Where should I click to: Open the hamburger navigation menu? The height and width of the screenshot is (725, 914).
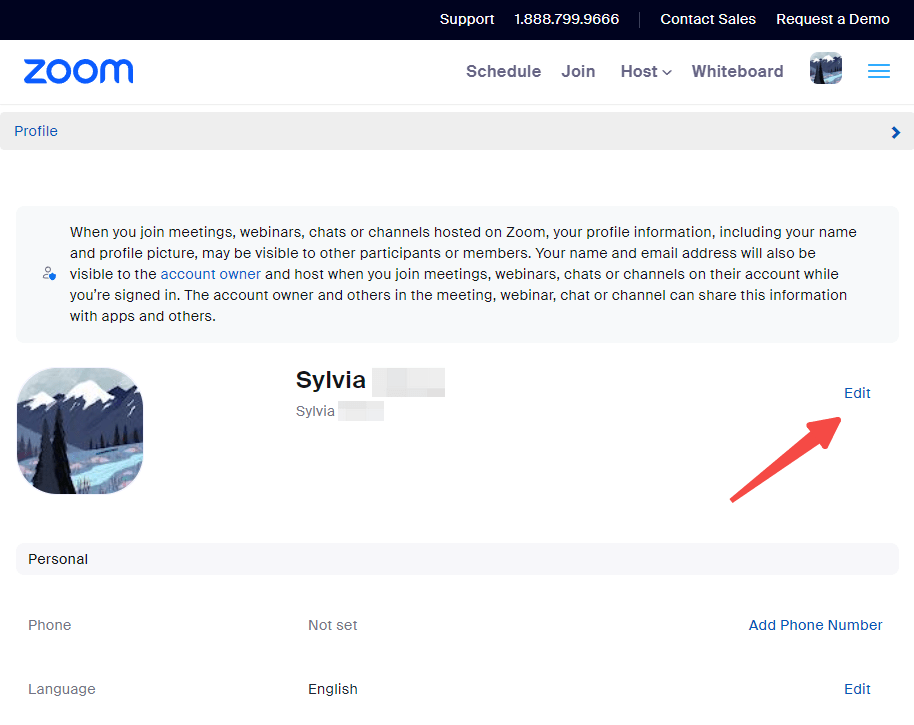coord(878,71)
